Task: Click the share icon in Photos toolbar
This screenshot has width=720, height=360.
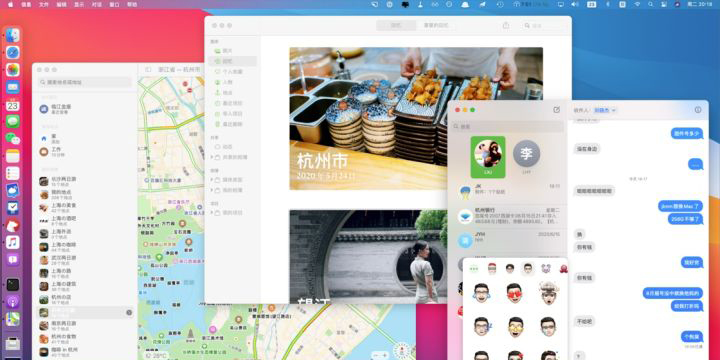Action: coord(506,26)
